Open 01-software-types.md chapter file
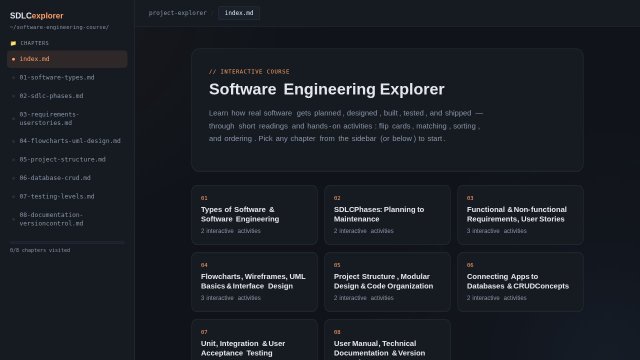Image resolution: width=640 pixels, height=360 pixels. [x=67, y=77]
